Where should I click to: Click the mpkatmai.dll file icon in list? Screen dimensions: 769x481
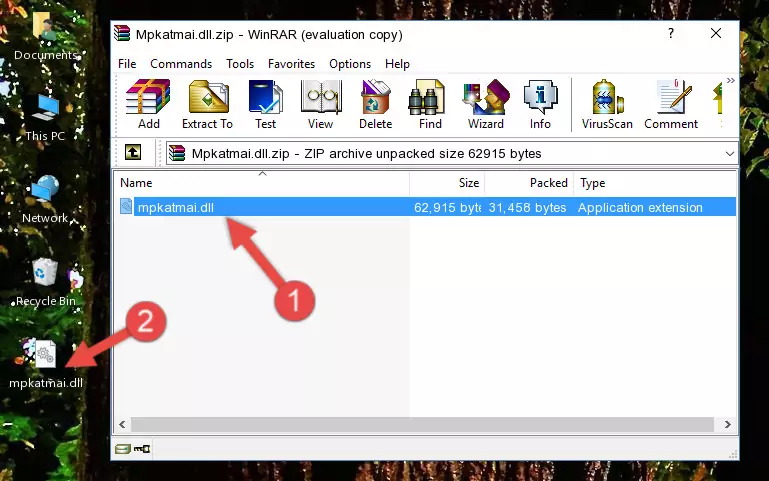coord(126,206)
